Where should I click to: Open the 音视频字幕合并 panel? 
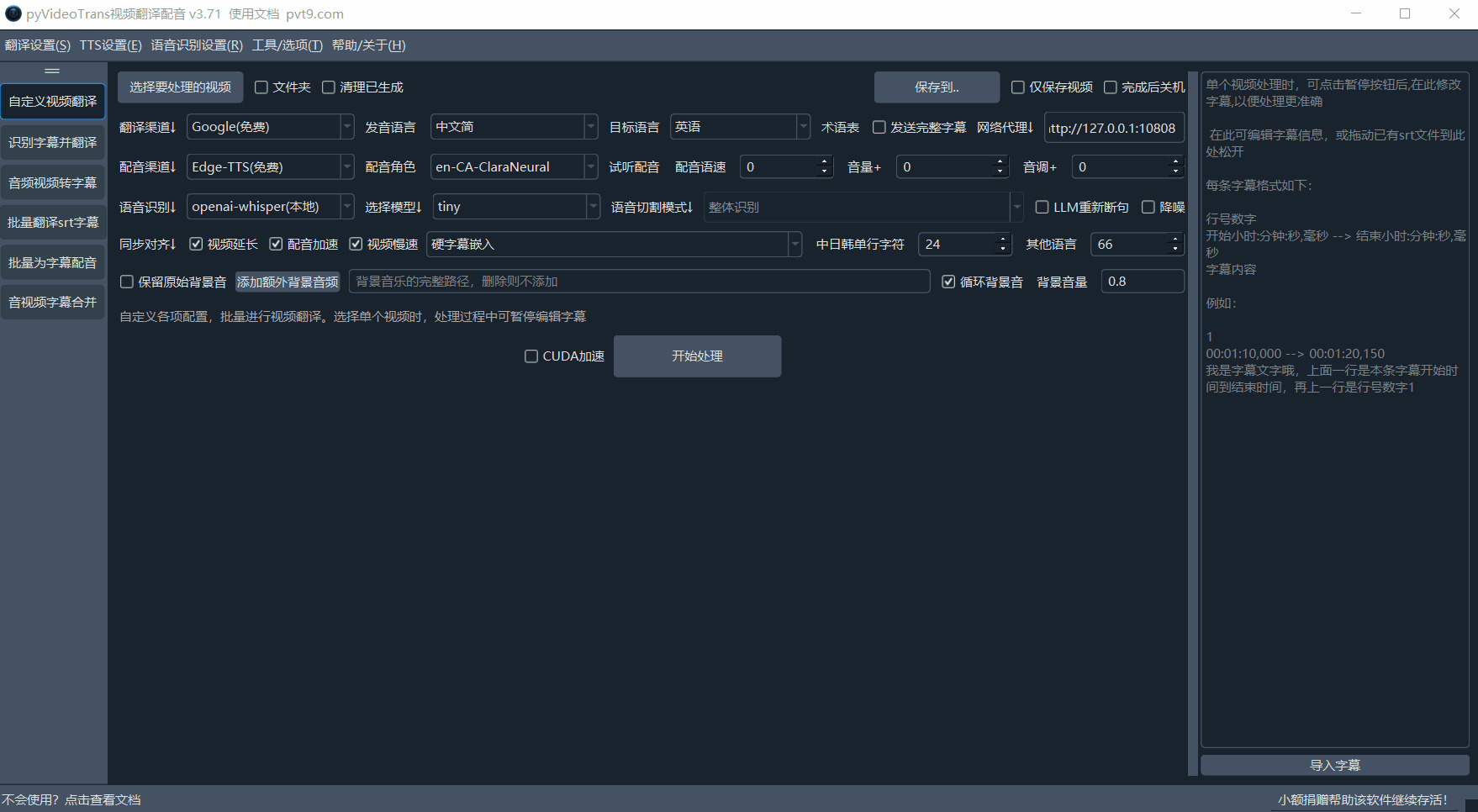click(53, 302)
